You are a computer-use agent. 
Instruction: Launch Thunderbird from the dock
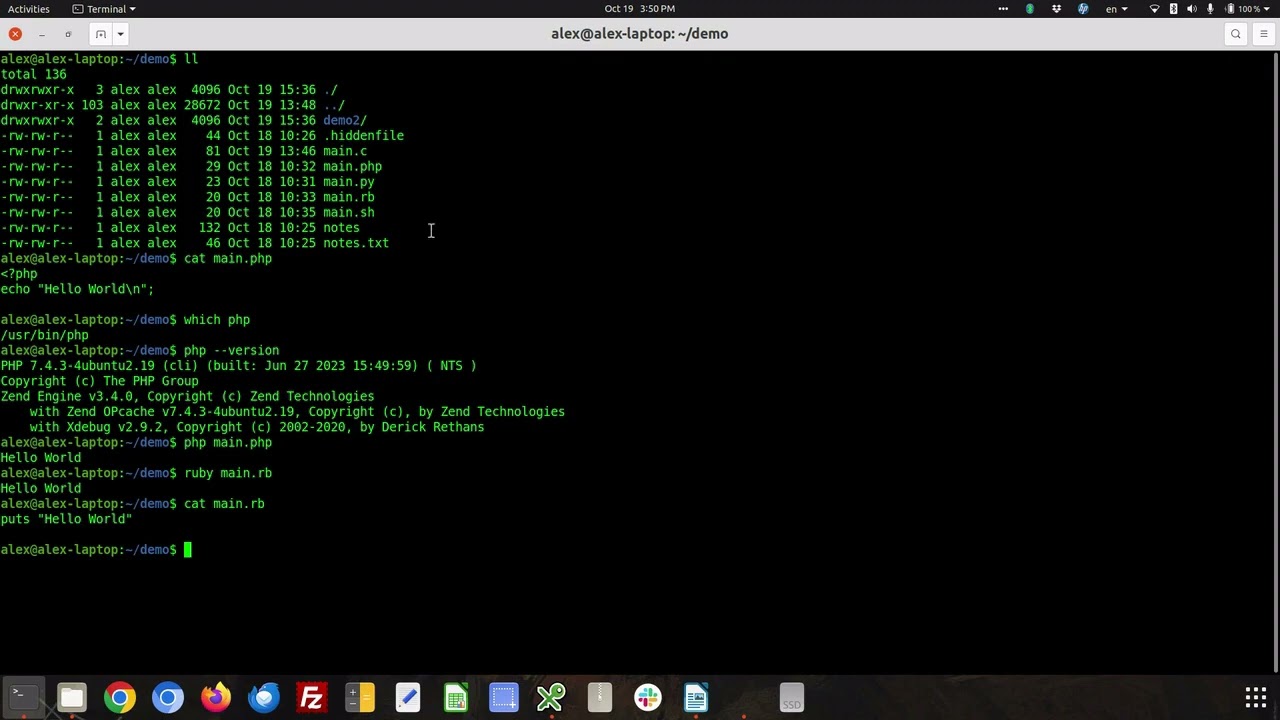pos(264,697)
